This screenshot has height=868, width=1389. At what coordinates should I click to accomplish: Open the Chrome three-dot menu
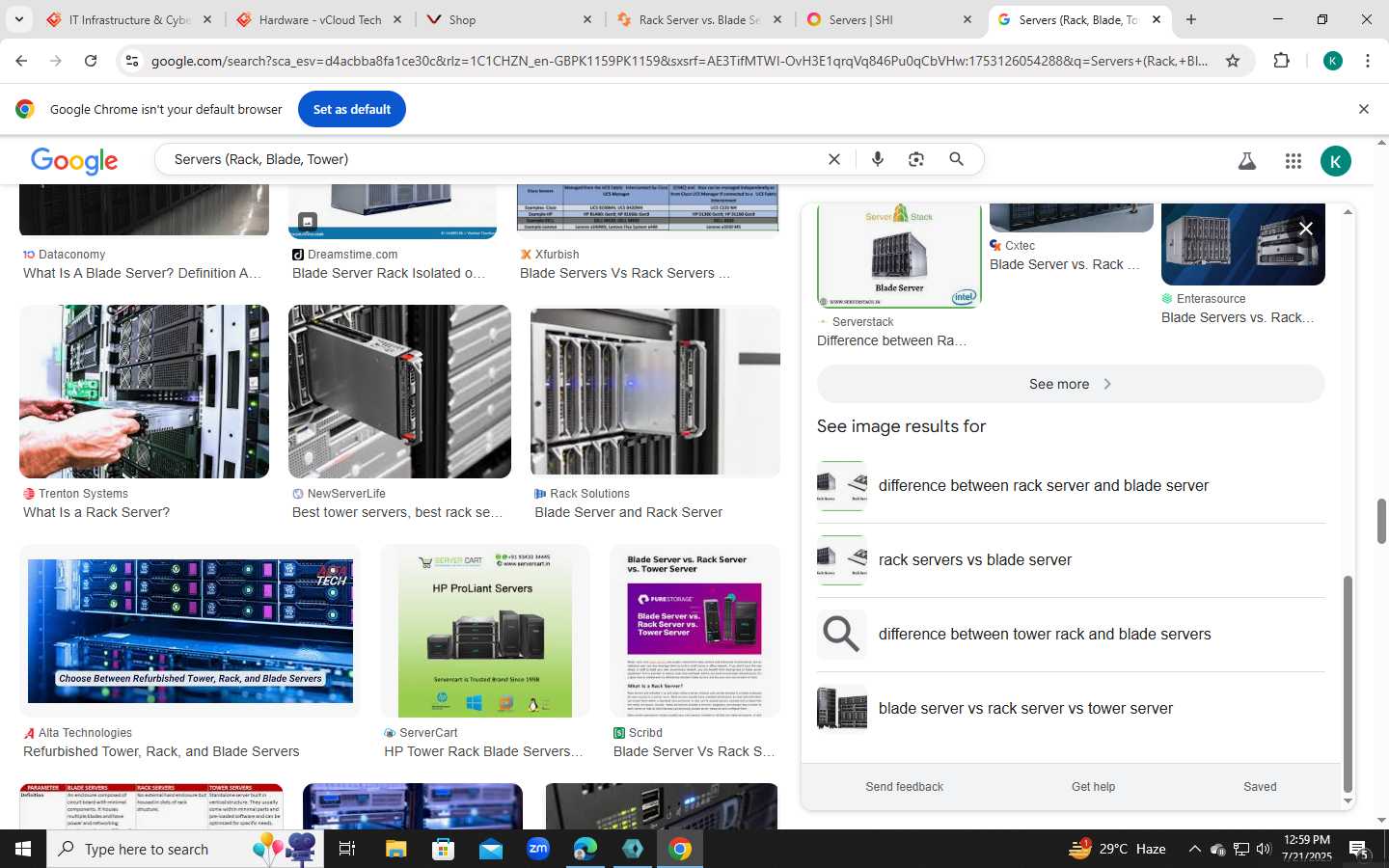(x=1367, y=61)
